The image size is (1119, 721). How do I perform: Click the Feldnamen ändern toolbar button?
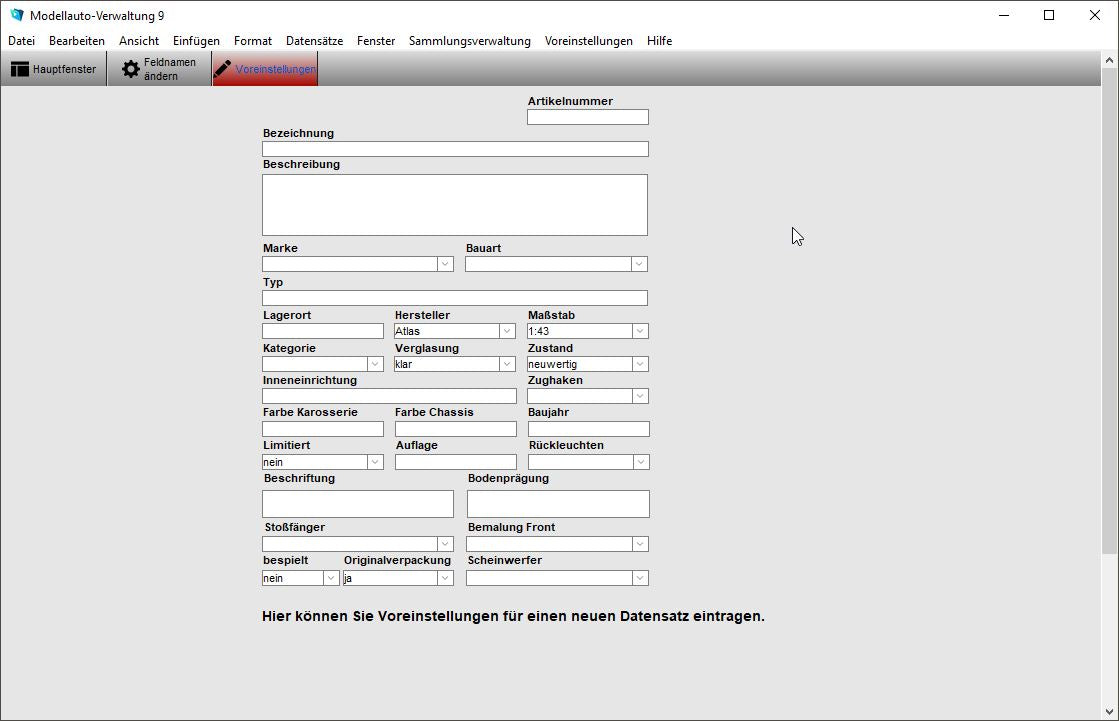click(x=160, y=68)
